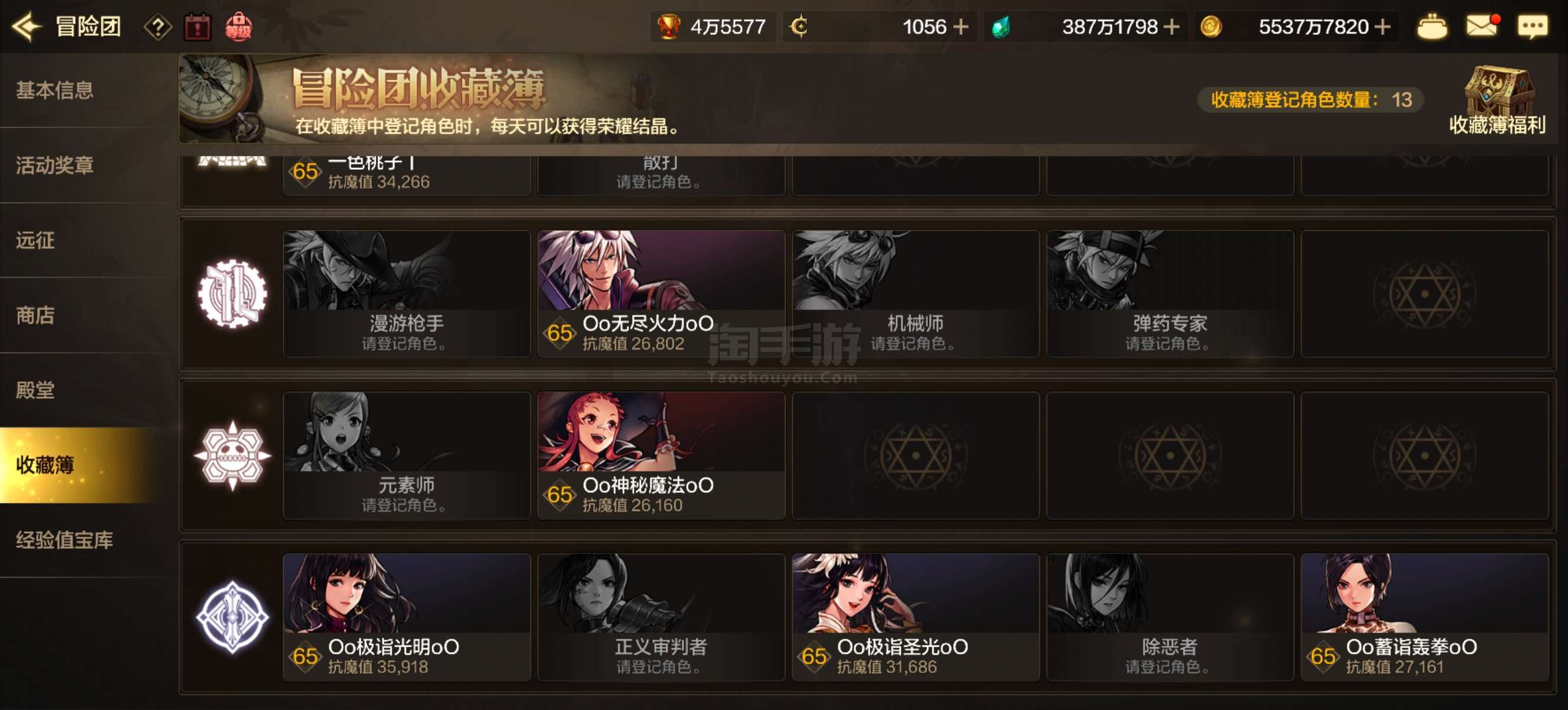Click the back arrow icon

tap(27, 27)
